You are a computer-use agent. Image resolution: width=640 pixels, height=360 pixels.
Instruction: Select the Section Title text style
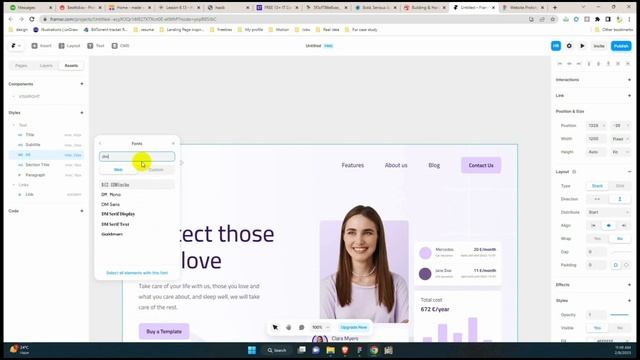click(x=46, y=165)
